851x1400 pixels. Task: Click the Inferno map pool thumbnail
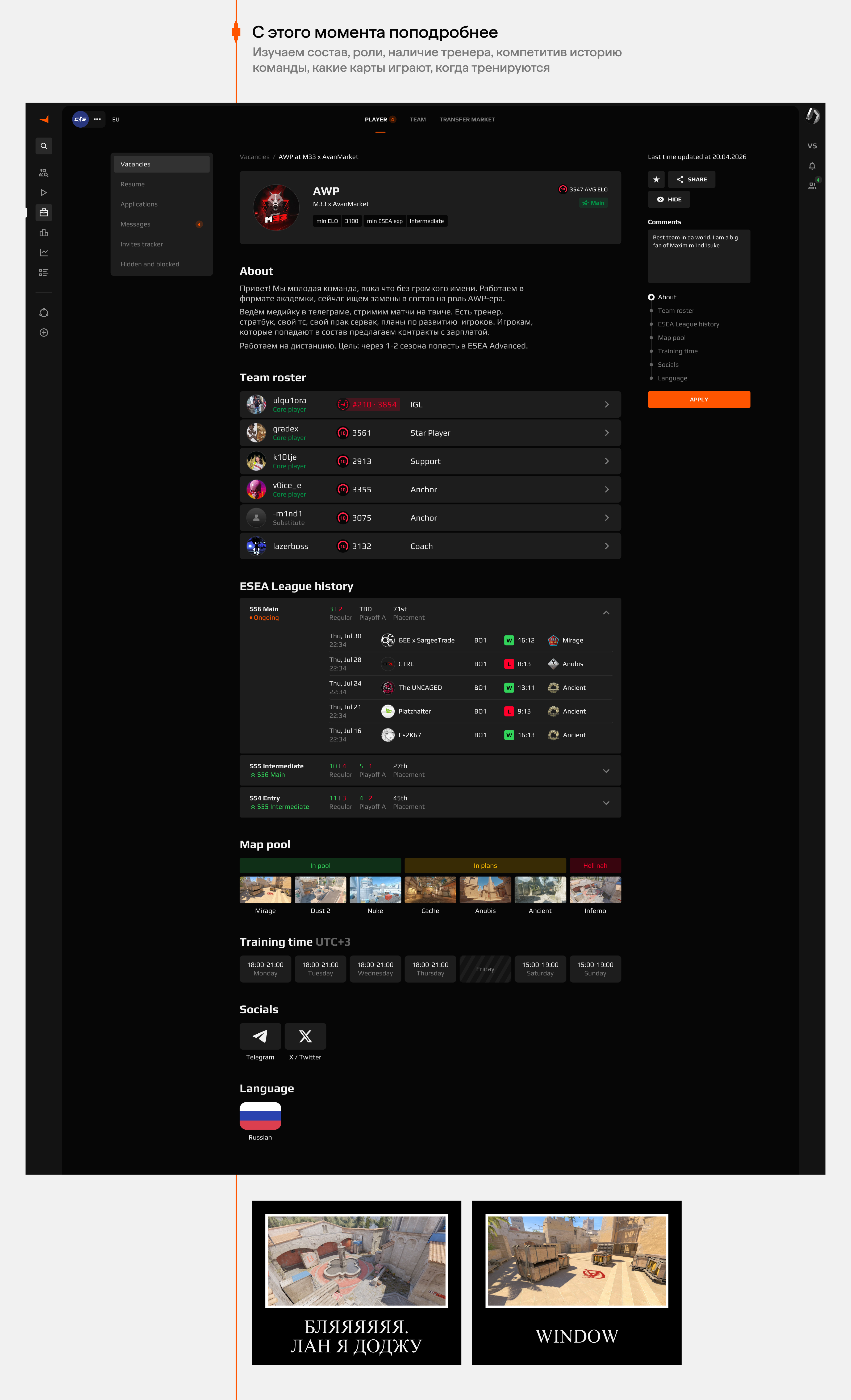[595, 890]
